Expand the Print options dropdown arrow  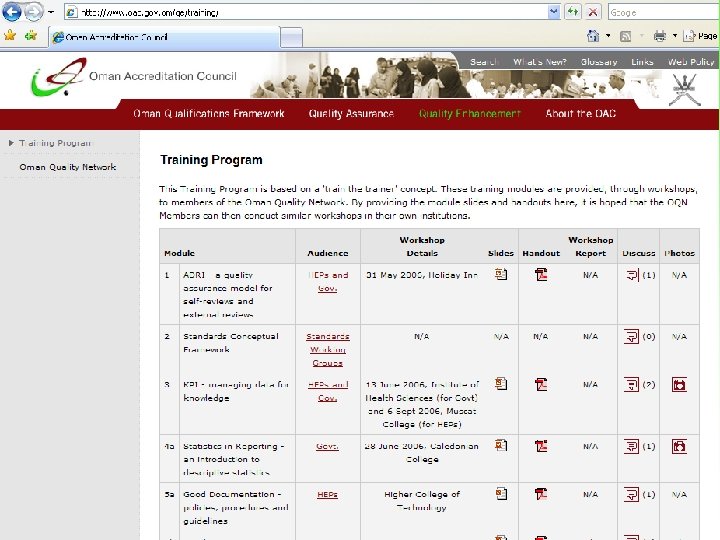675,36
